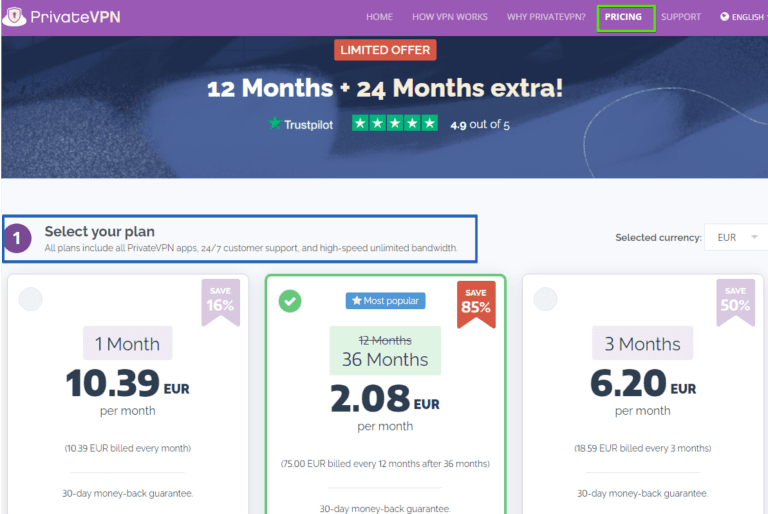Image resolution: width=768 pixels, height=514 pixels.
Task: Select the 1 Month plan radio button
Action: (x=30, y=299)
